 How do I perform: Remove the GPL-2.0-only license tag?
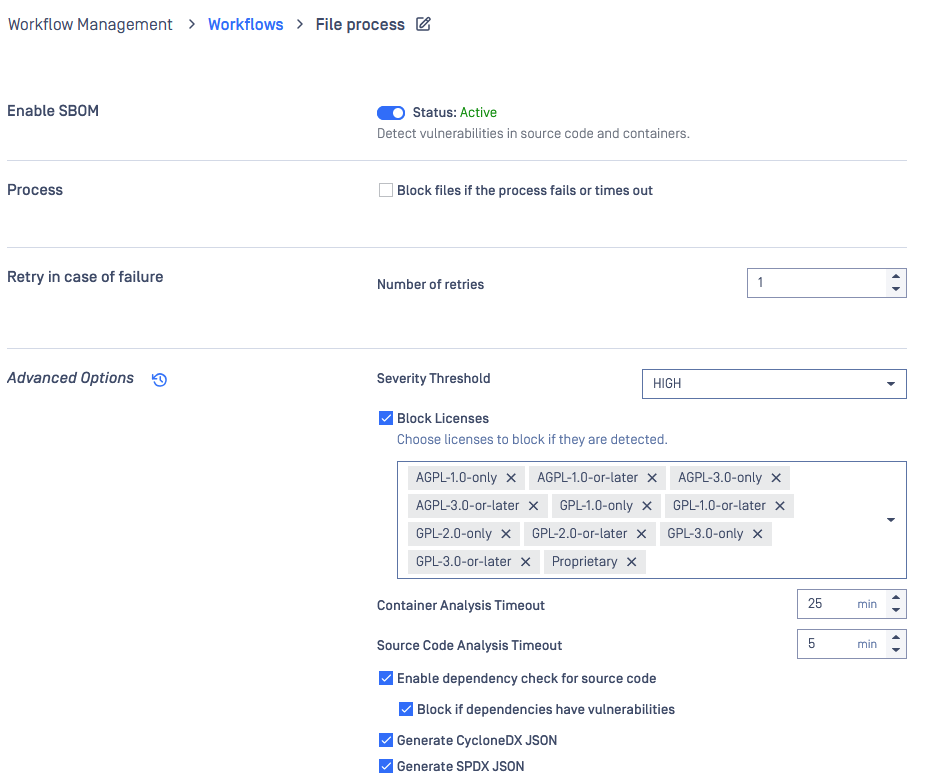(x=506, y=534)
